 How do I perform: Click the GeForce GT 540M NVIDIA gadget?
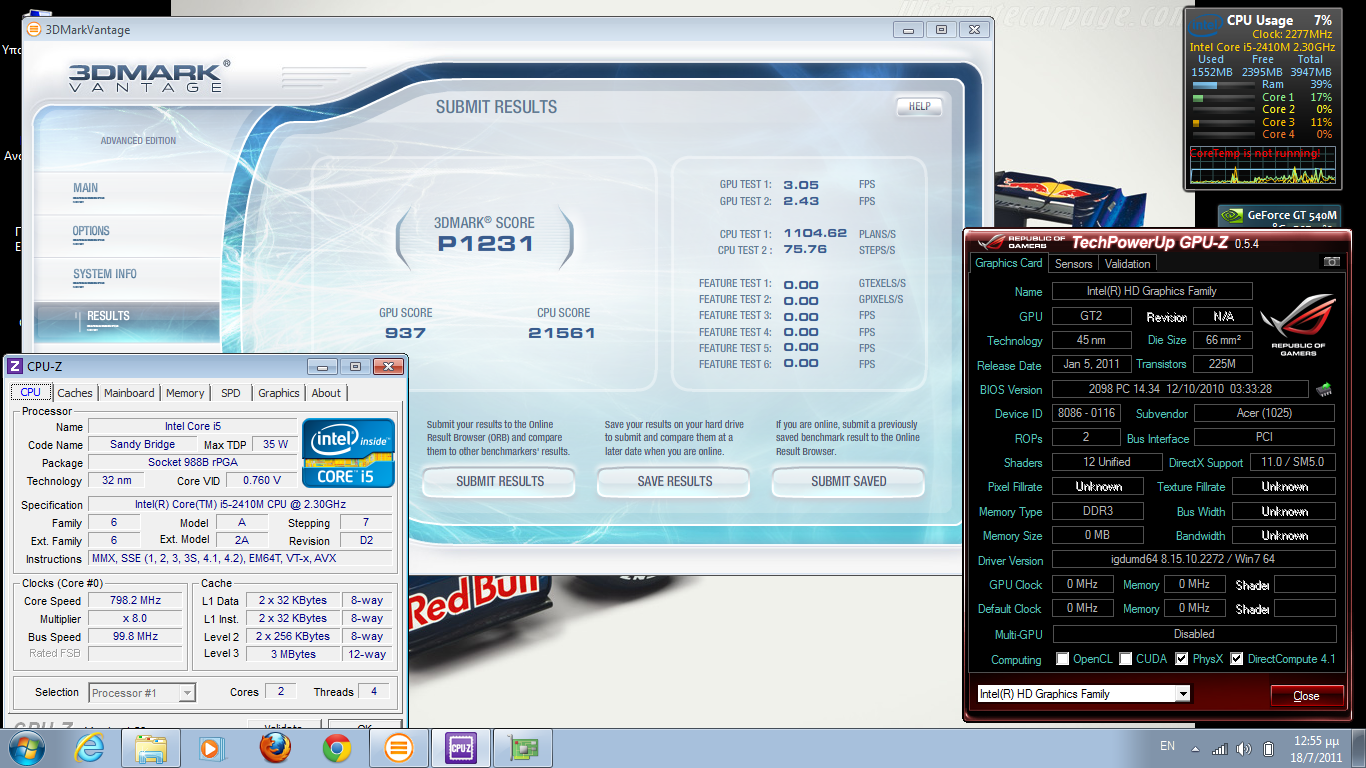(x=1279, y=215)
